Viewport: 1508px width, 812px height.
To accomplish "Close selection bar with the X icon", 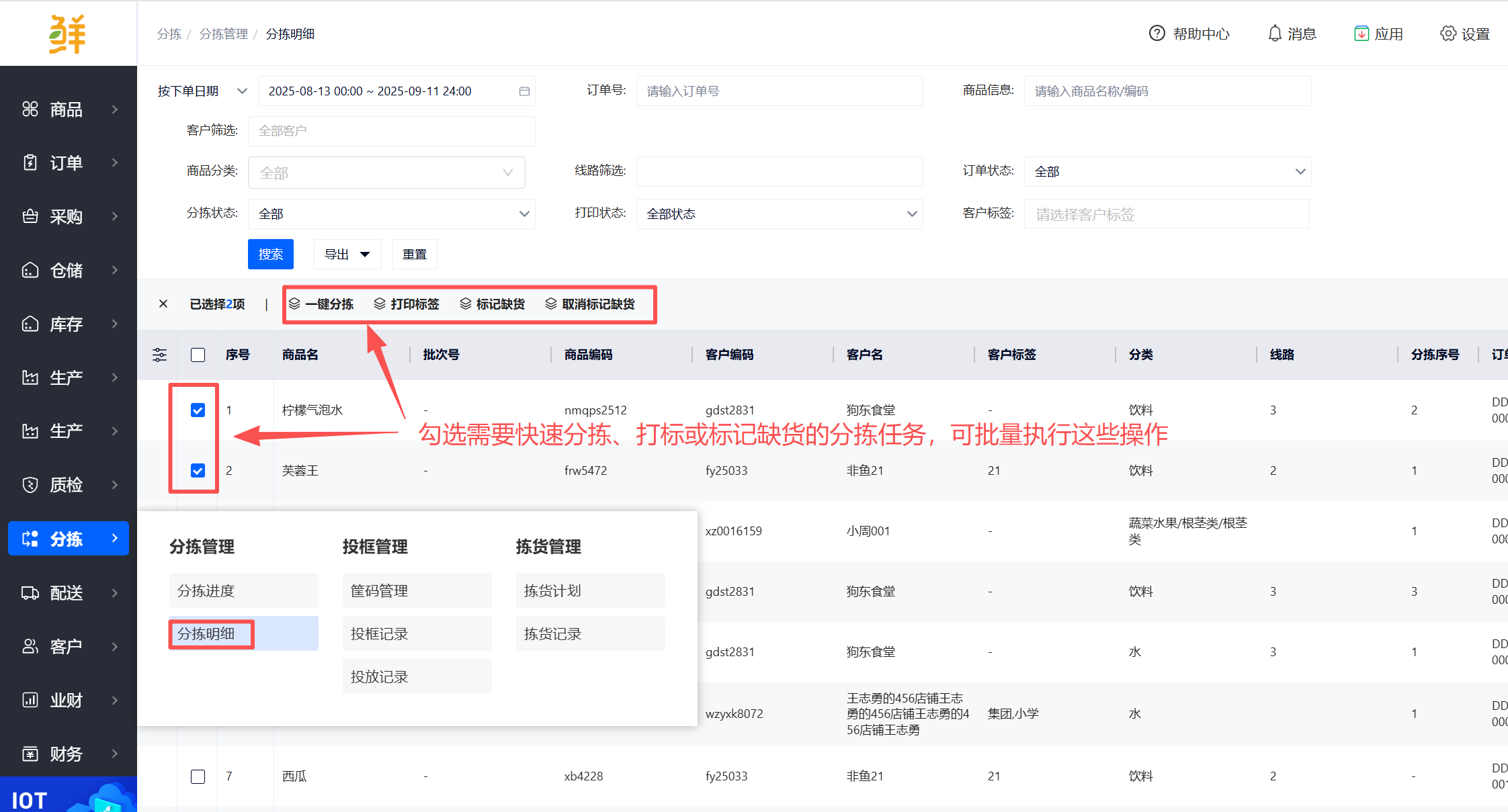I will click(163, 304).
